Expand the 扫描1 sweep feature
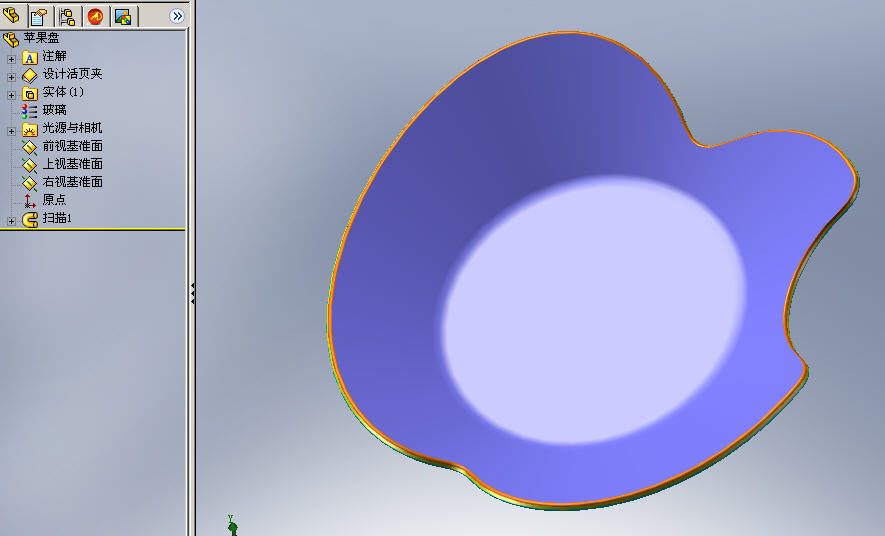The height and width of the screenshot is (536, 885). point(11,221)
